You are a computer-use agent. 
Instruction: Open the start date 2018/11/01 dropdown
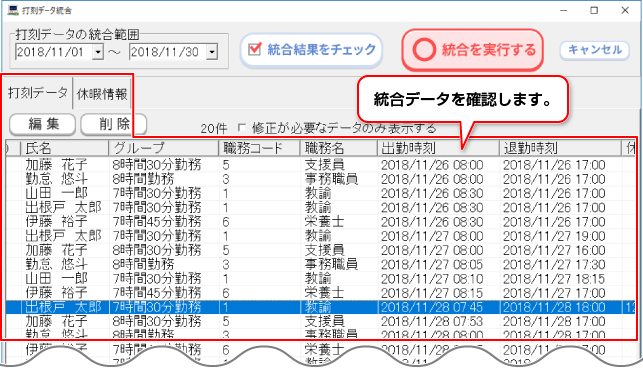[98, 52]
